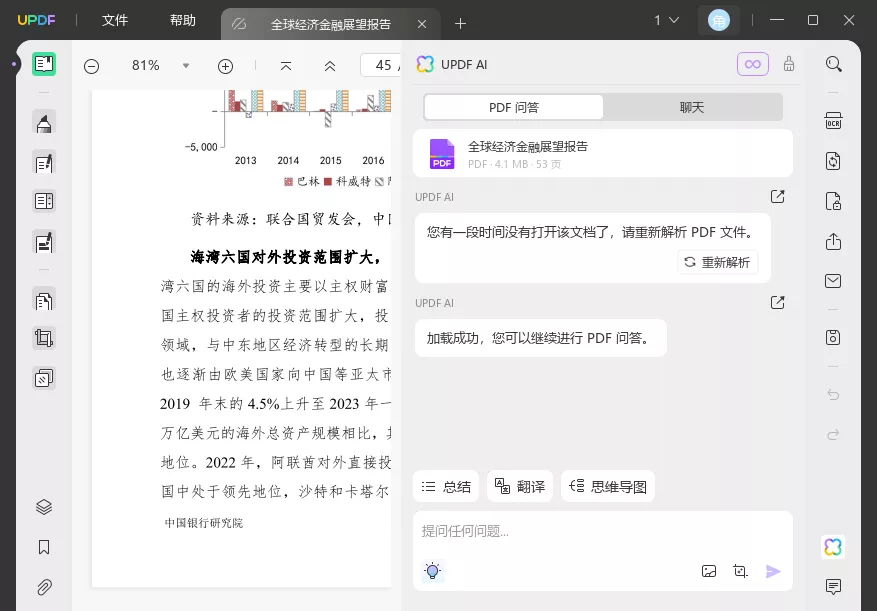Close the 全球经济金融展望报告 tab
Viewport: 877px width, 611px height.
point(422,24)
